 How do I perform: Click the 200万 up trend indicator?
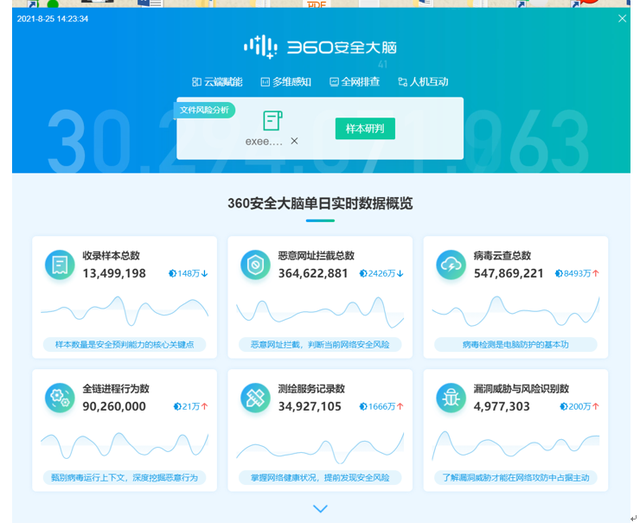580,407
